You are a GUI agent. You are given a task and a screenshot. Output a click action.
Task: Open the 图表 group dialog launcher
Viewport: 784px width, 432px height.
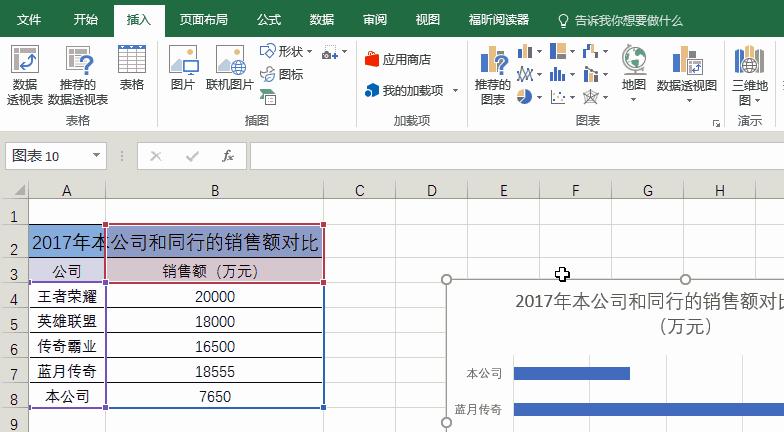pyautogui.click(x=716, y=123)
